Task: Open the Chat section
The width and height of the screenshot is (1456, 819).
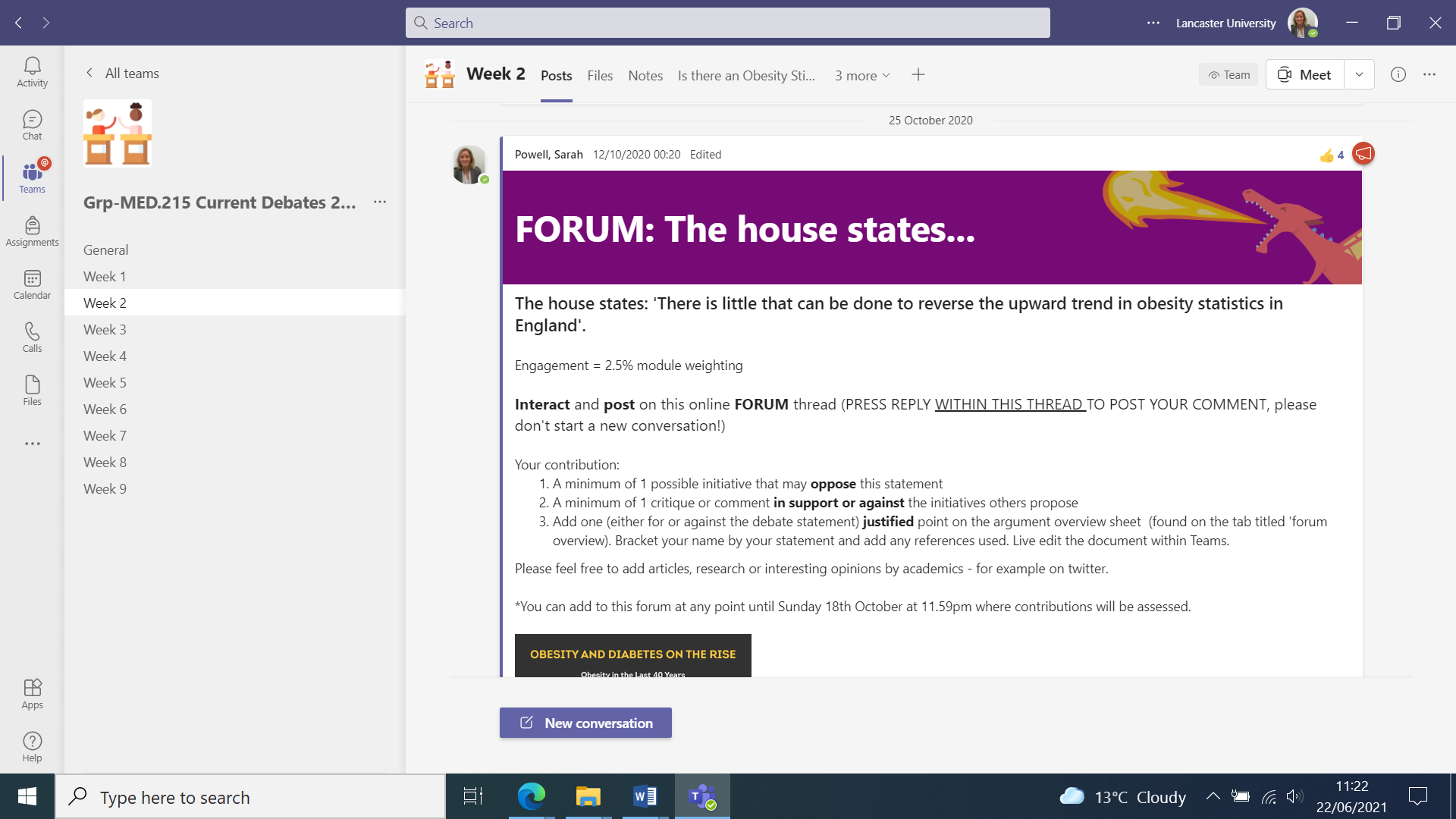Action: point(32,125)
